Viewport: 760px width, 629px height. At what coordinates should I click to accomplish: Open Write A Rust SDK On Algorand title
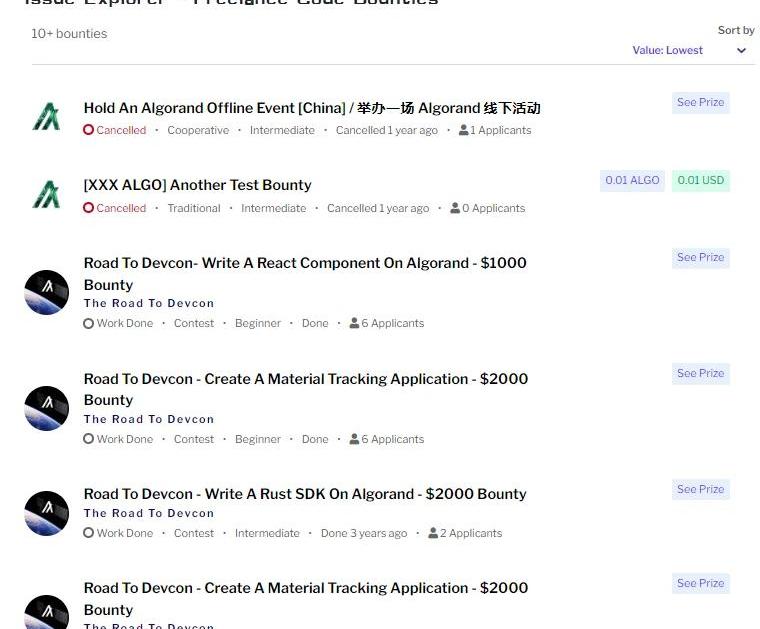tap(305, 494)
